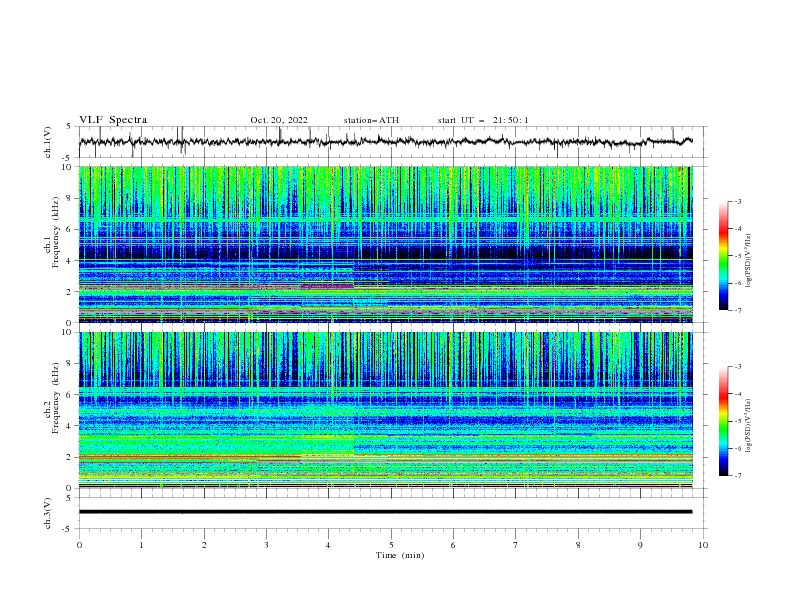Click the 'ch.3(V)' axis label
The width and height of the screenshot is (792, 612).
[x=48, y=513]
